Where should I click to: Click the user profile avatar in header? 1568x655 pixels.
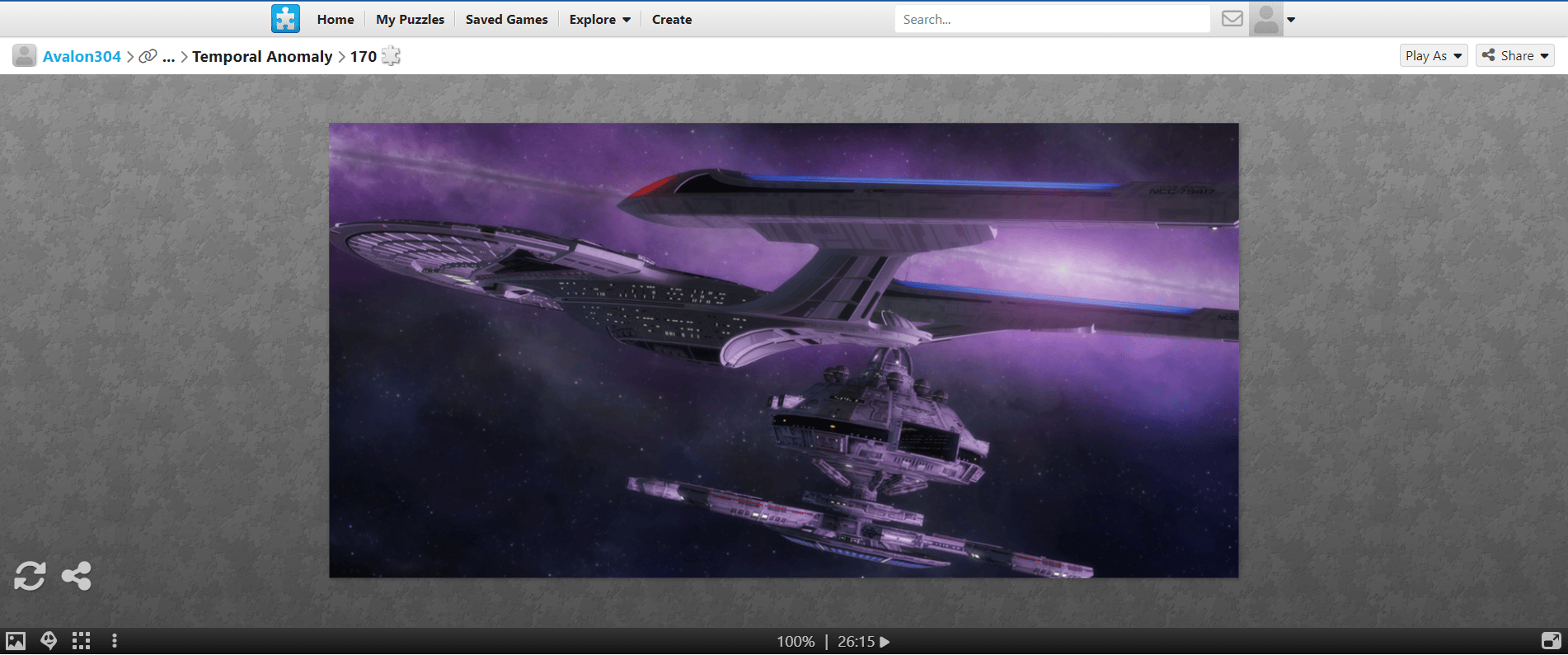1265,19
